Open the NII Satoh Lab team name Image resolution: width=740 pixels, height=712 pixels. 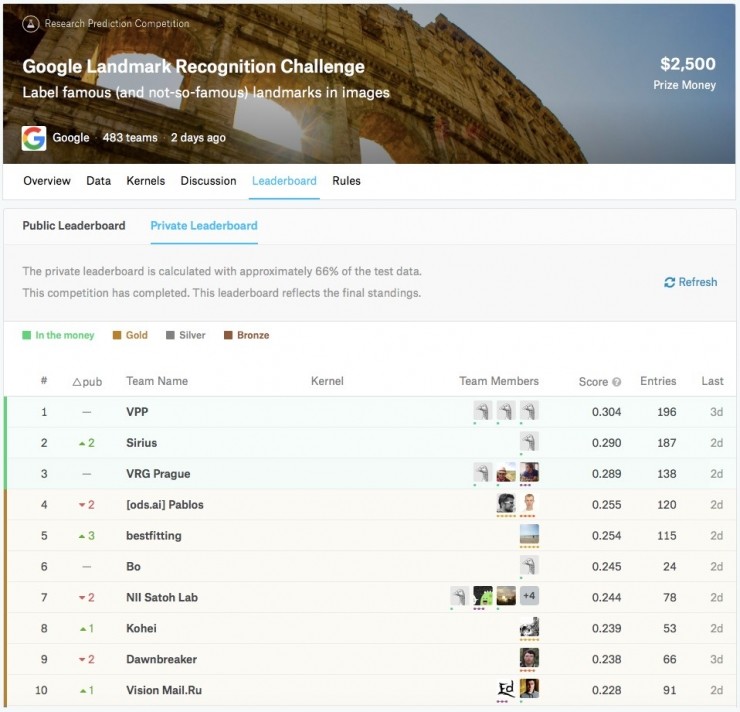(x=161, y=597)
